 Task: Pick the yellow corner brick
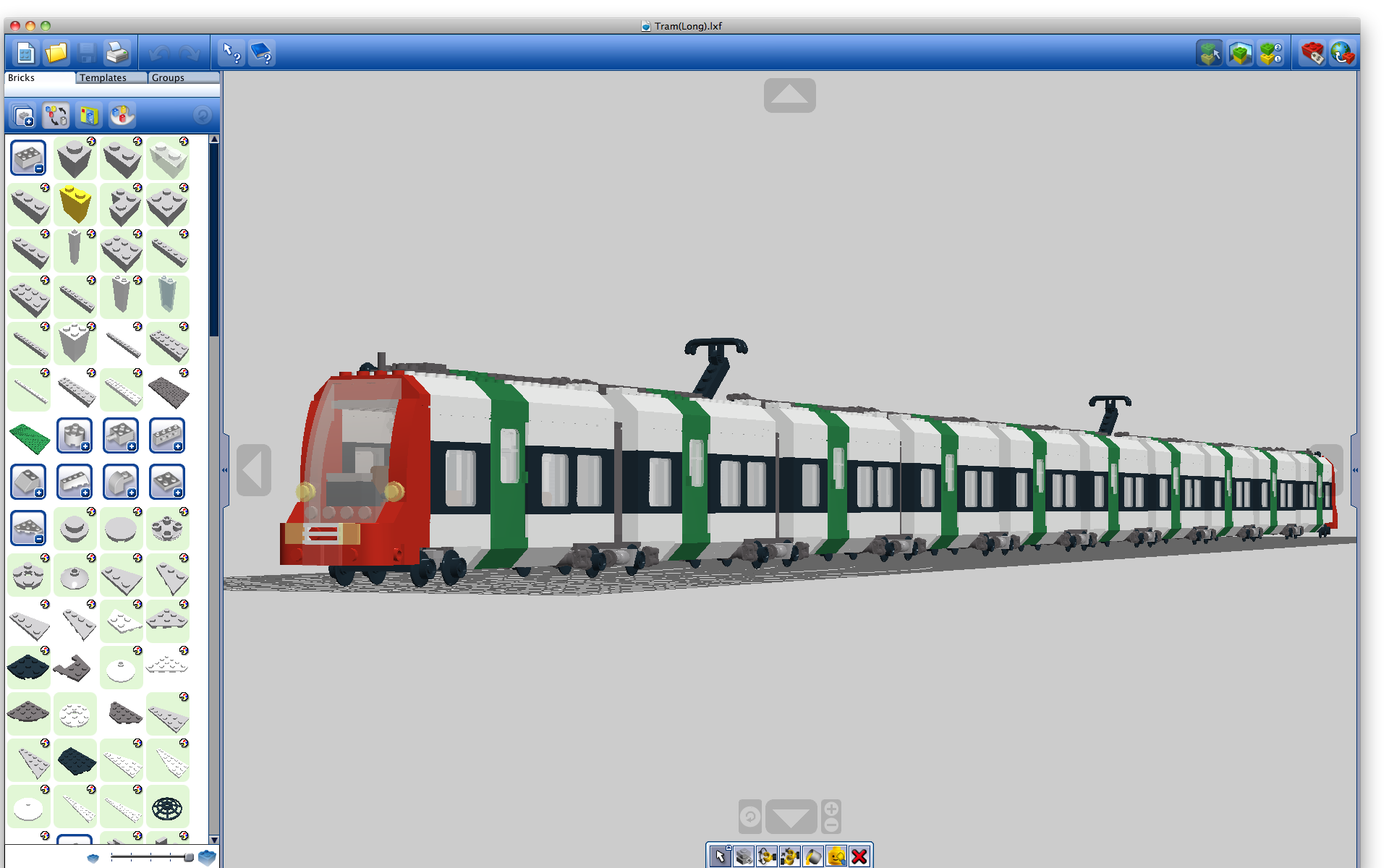tap(75, 204)
